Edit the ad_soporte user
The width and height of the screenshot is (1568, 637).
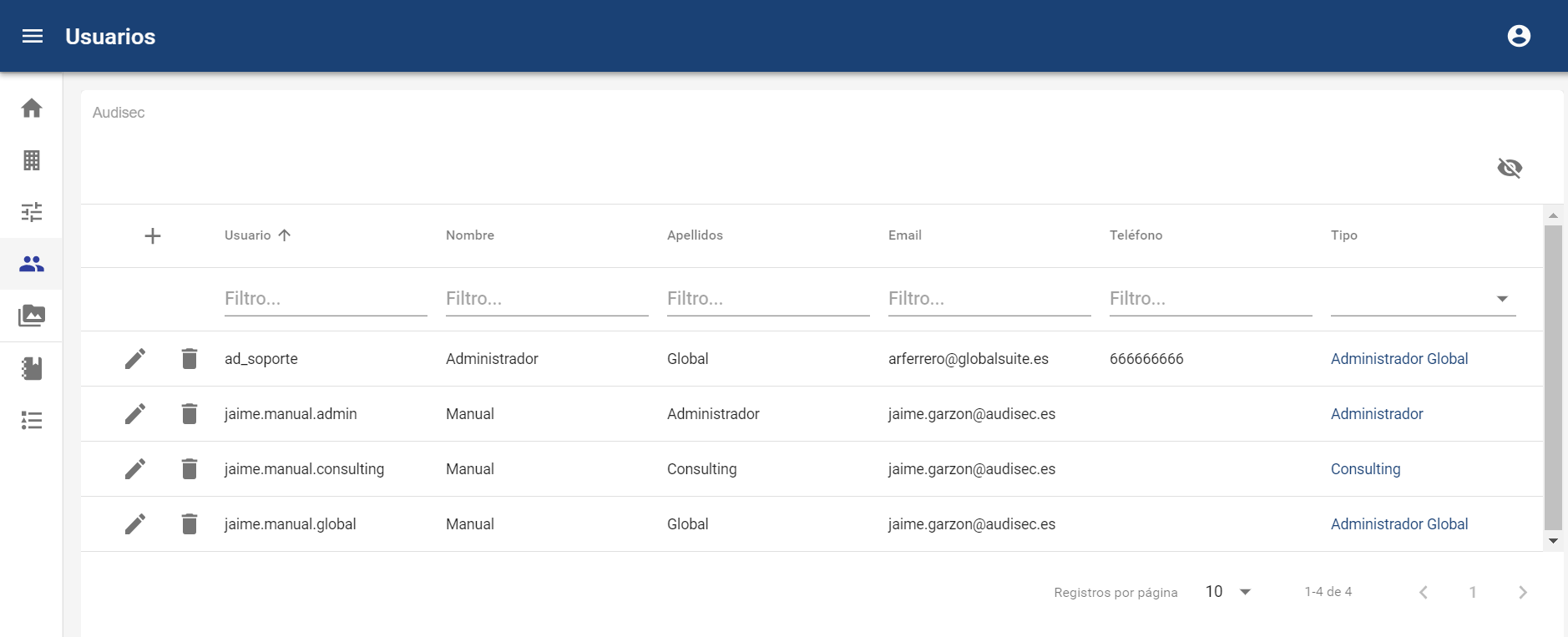point(135,359)
